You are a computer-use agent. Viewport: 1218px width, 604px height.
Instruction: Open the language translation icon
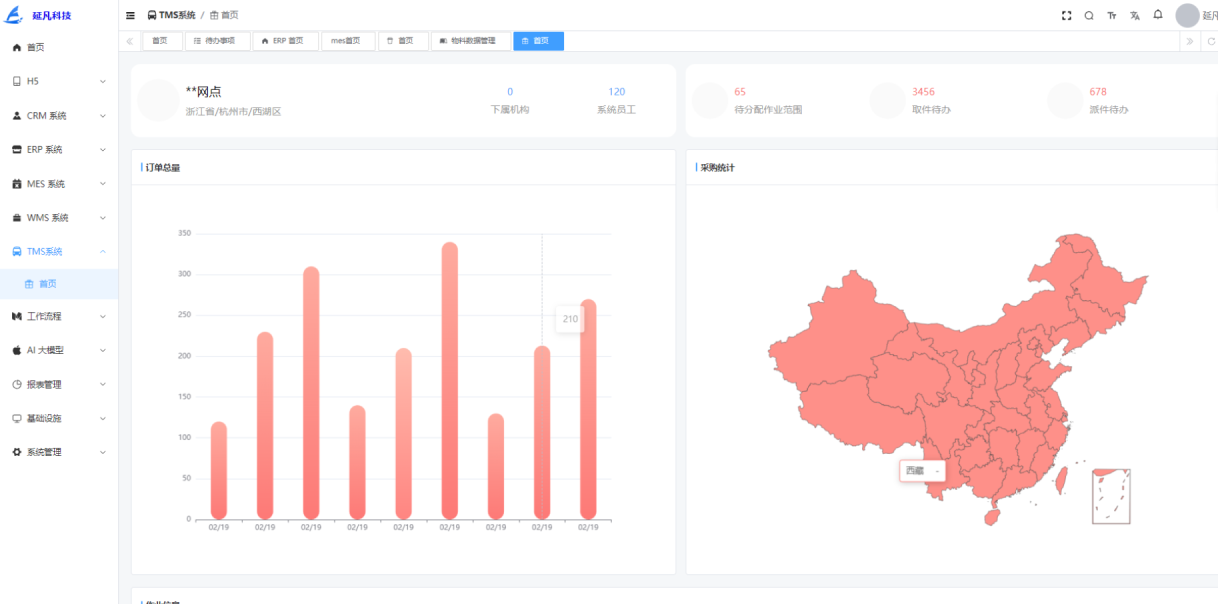pyautogui.click(x=1135, y=15)
